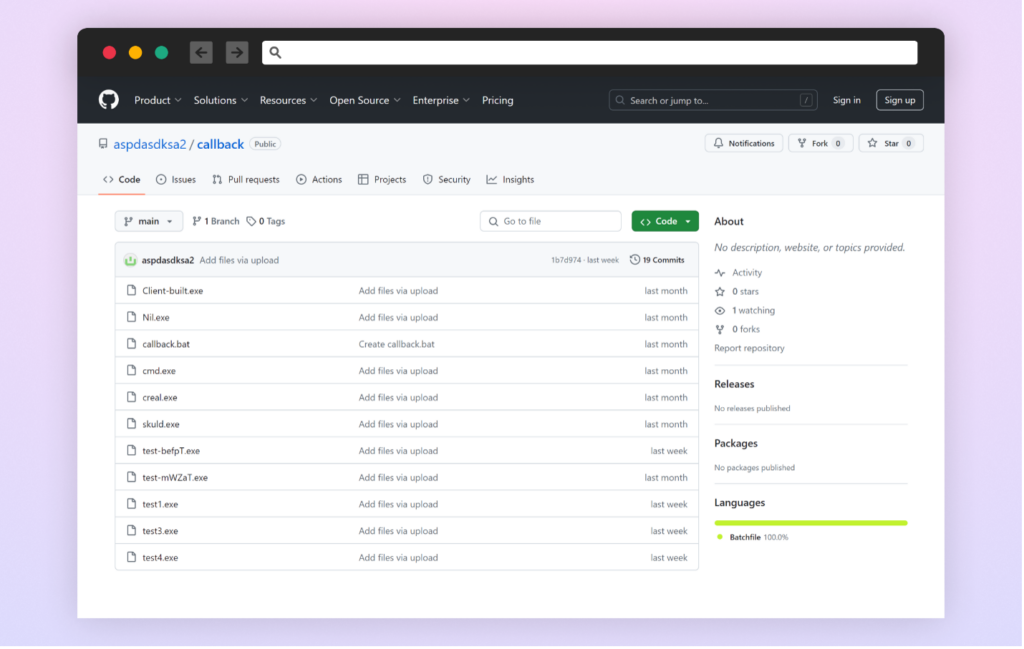Click file icon next to Nil.exe

coord(131,317)
